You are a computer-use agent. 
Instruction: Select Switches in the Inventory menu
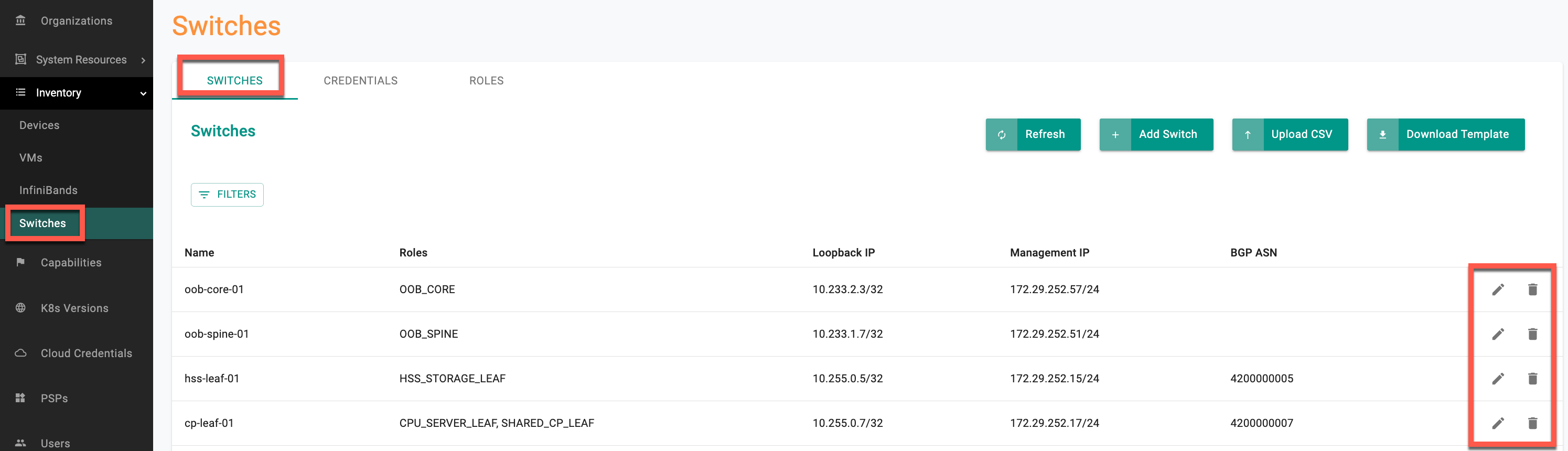point(42,223)
